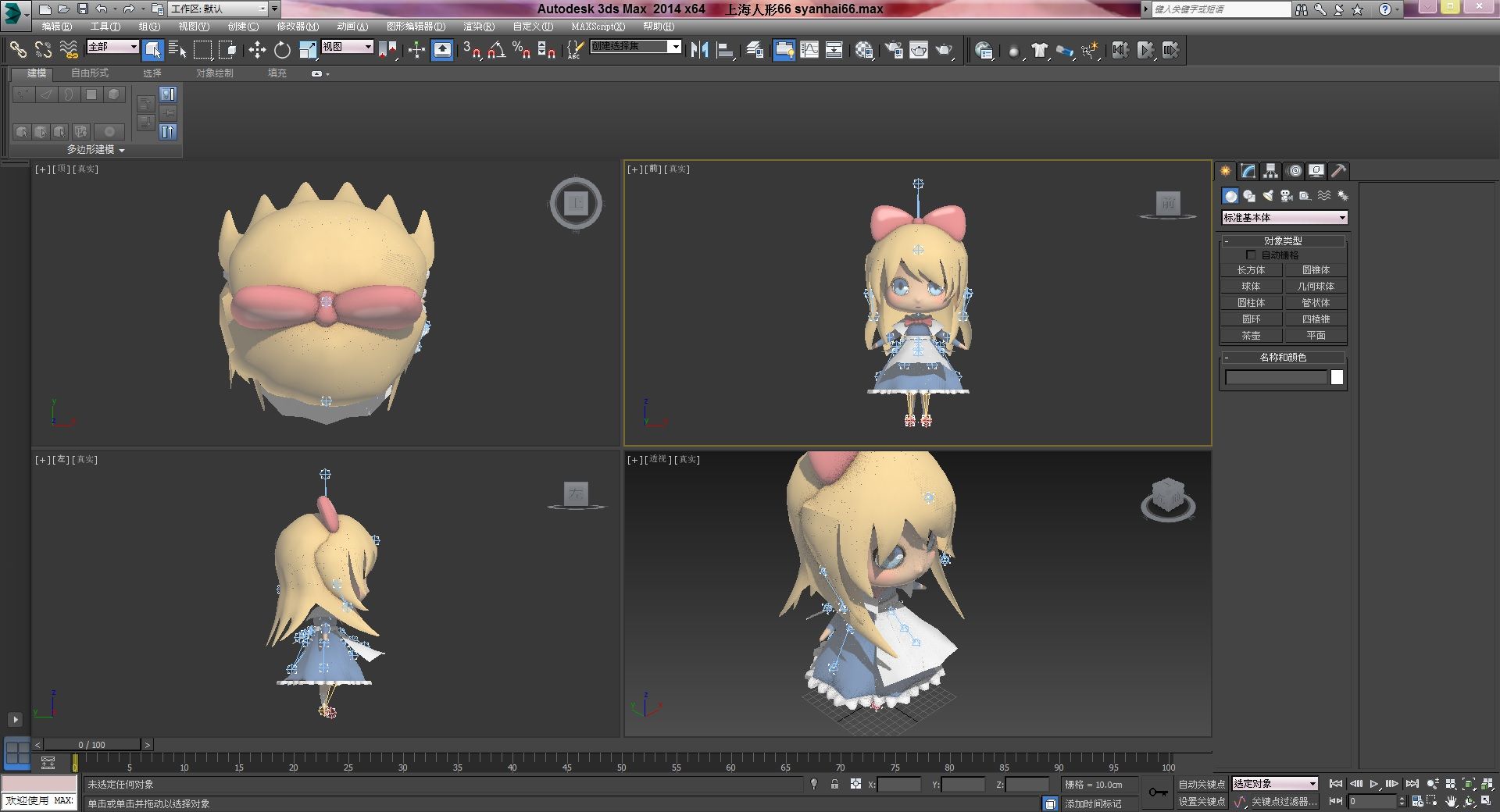Viewport: 1500px width, 812px height.
Task: Click the Align tool
Action: tap(725, 50)
